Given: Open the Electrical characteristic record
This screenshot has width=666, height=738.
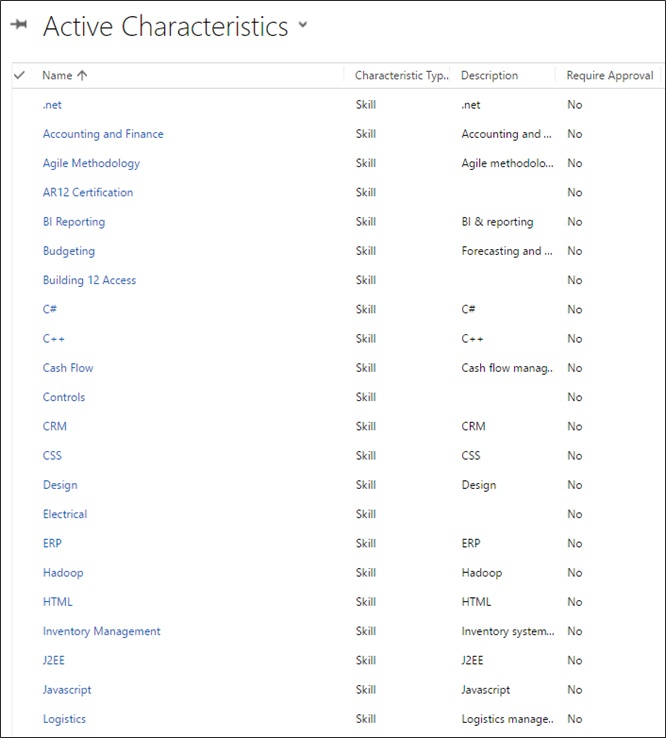Looking at the screenshot, I should (65, 514).
